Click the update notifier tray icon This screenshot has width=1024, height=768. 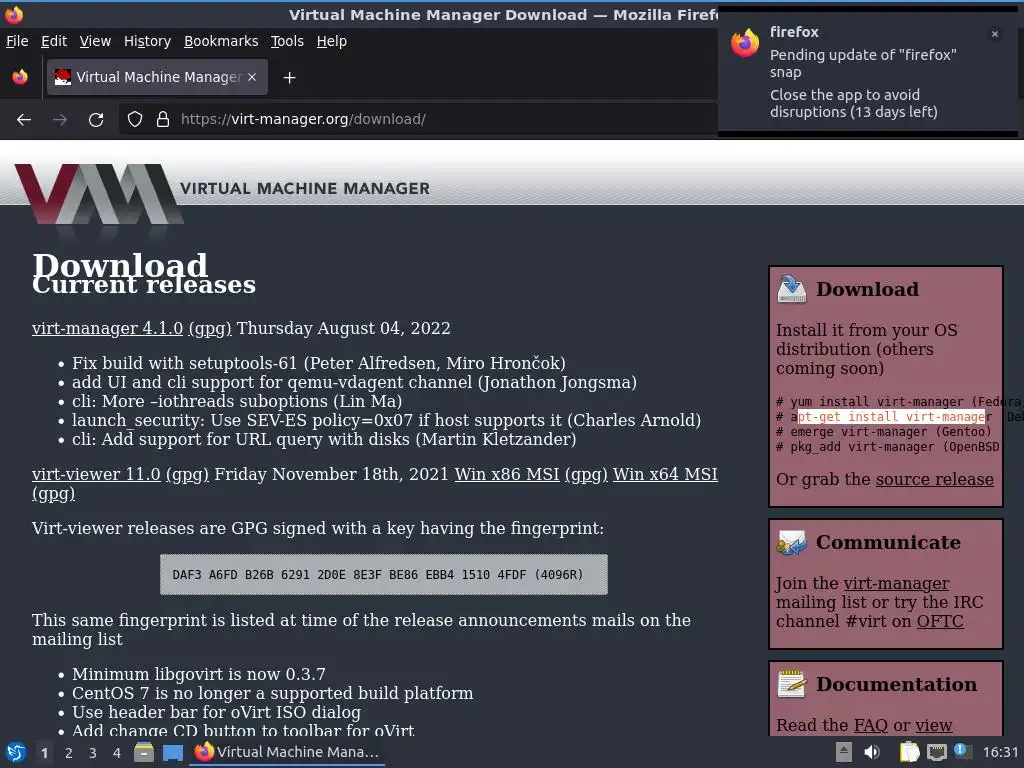(961, 751)
